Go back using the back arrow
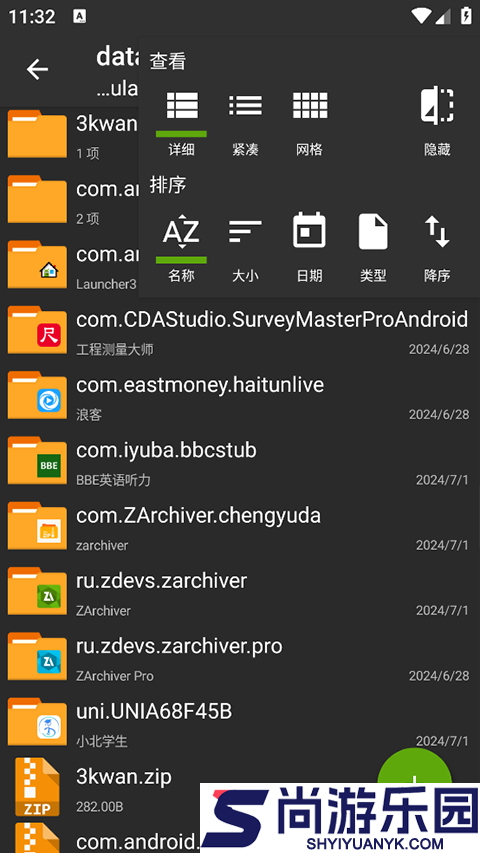 coord(37,70)
